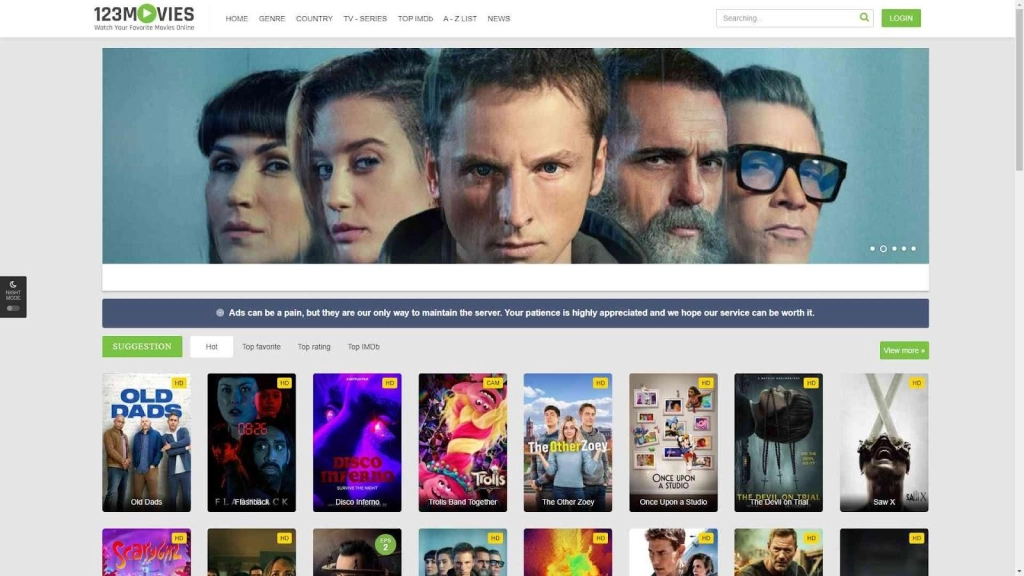Open the Genre menu
1024x576 pixels.
coord(272,19)
